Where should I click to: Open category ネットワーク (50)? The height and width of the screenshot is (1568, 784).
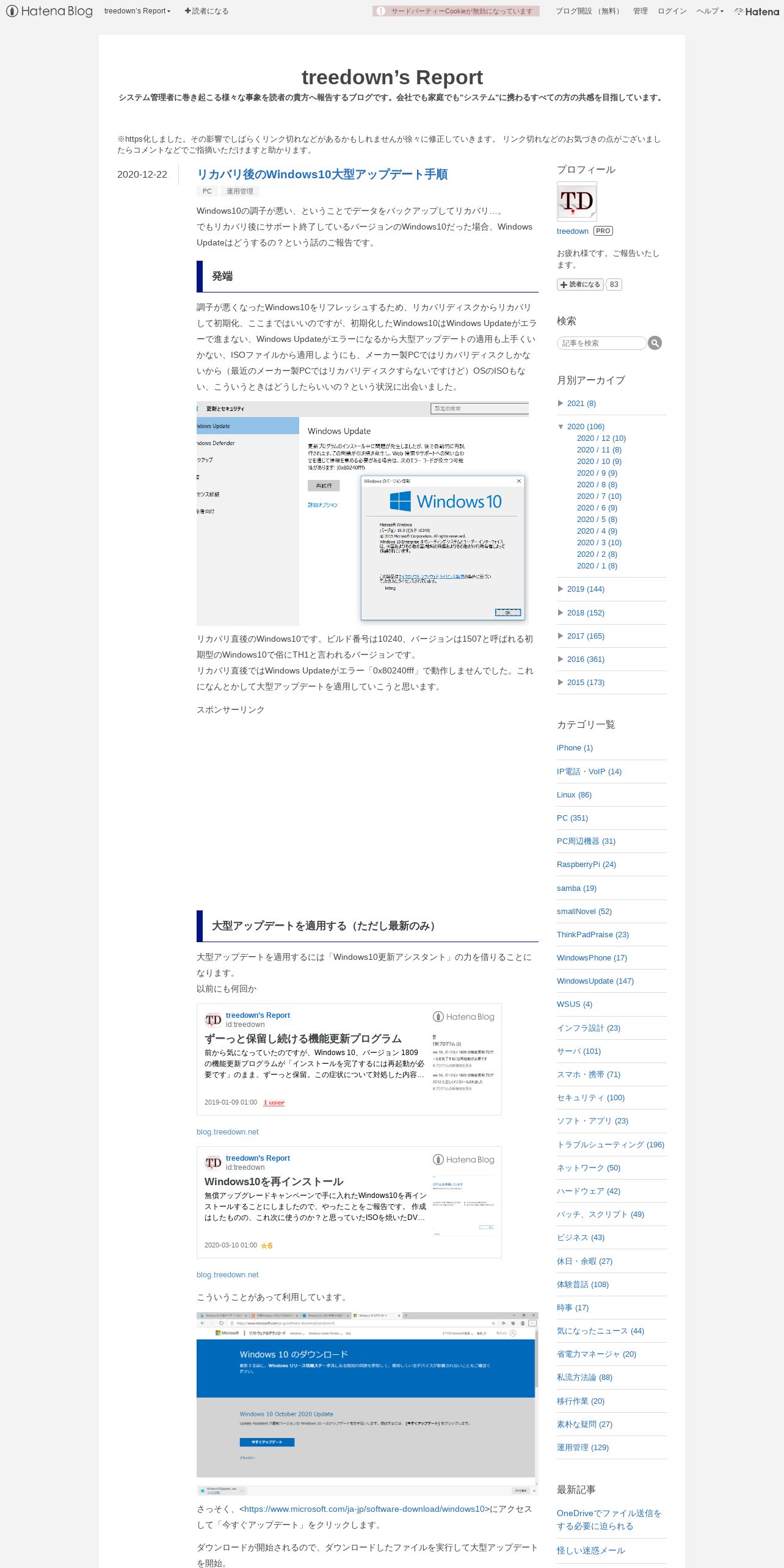coord(588,1167)
